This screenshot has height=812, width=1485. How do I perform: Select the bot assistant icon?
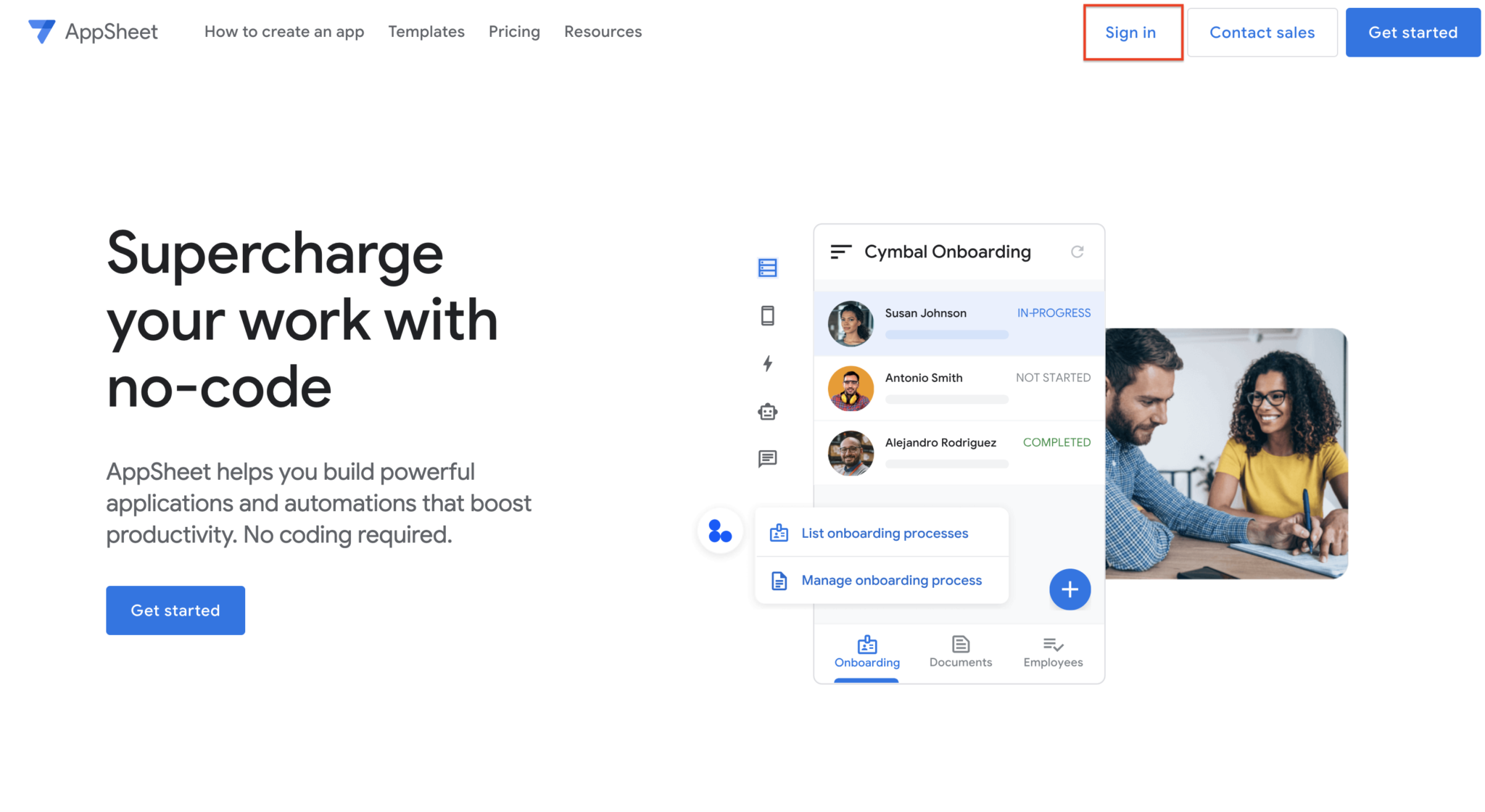coord(767,411)
